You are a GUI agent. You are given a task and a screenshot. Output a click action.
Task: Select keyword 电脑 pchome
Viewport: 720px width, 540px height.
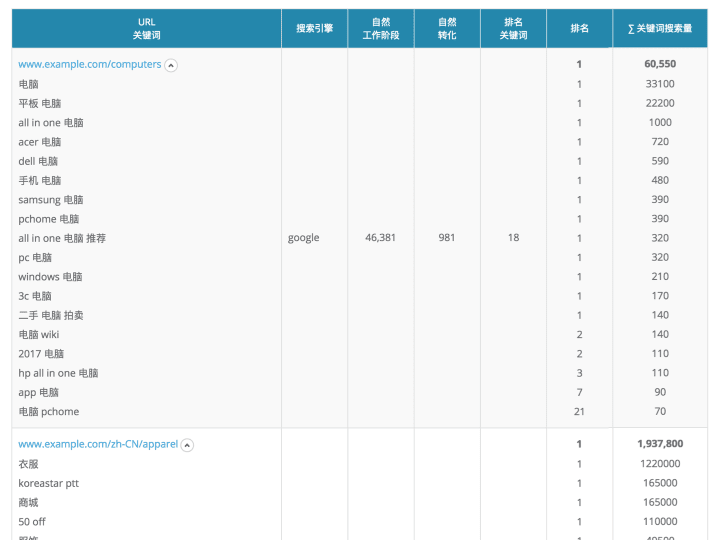(49, 412)
